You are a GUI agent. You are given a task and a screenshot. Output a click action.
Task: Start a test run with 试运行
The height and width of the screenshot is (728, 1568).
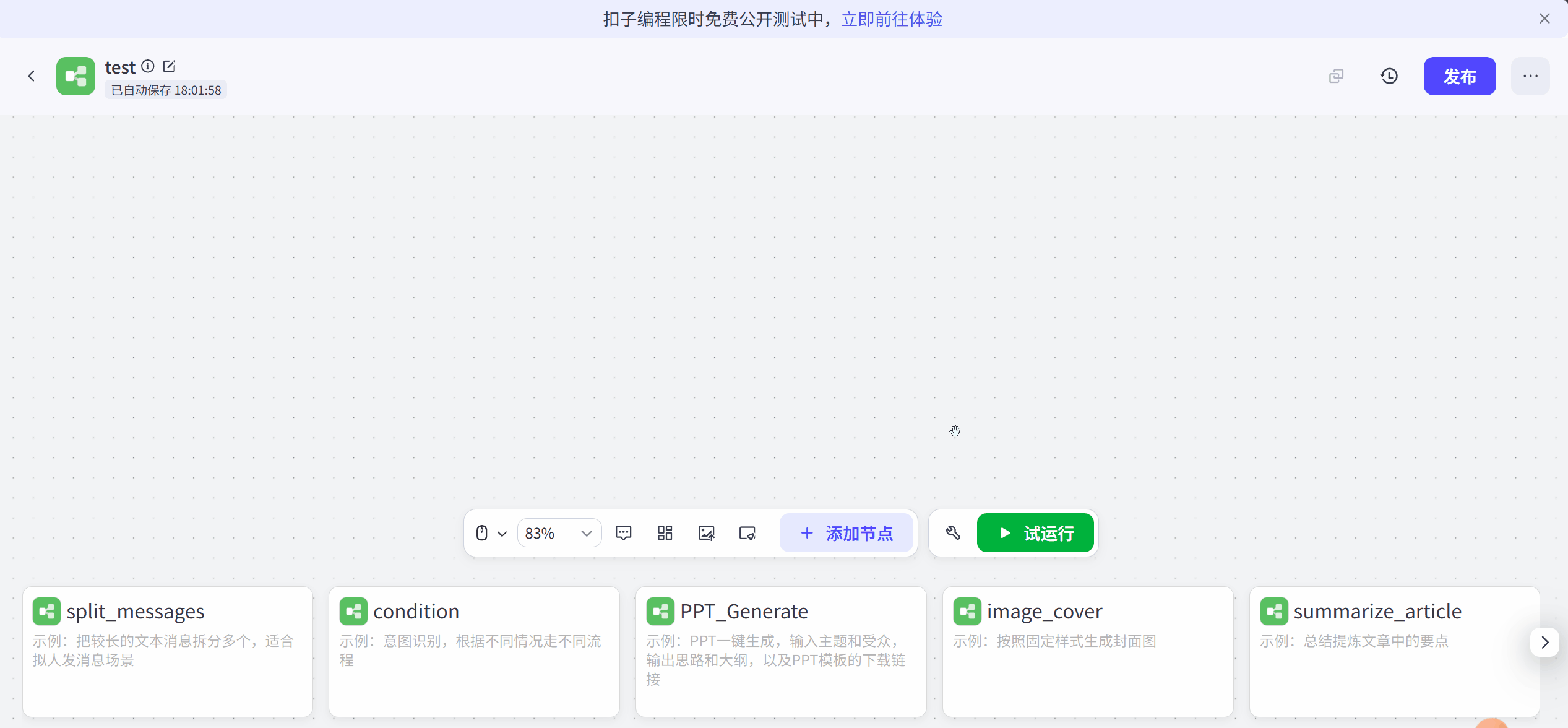click(1035, 533)
